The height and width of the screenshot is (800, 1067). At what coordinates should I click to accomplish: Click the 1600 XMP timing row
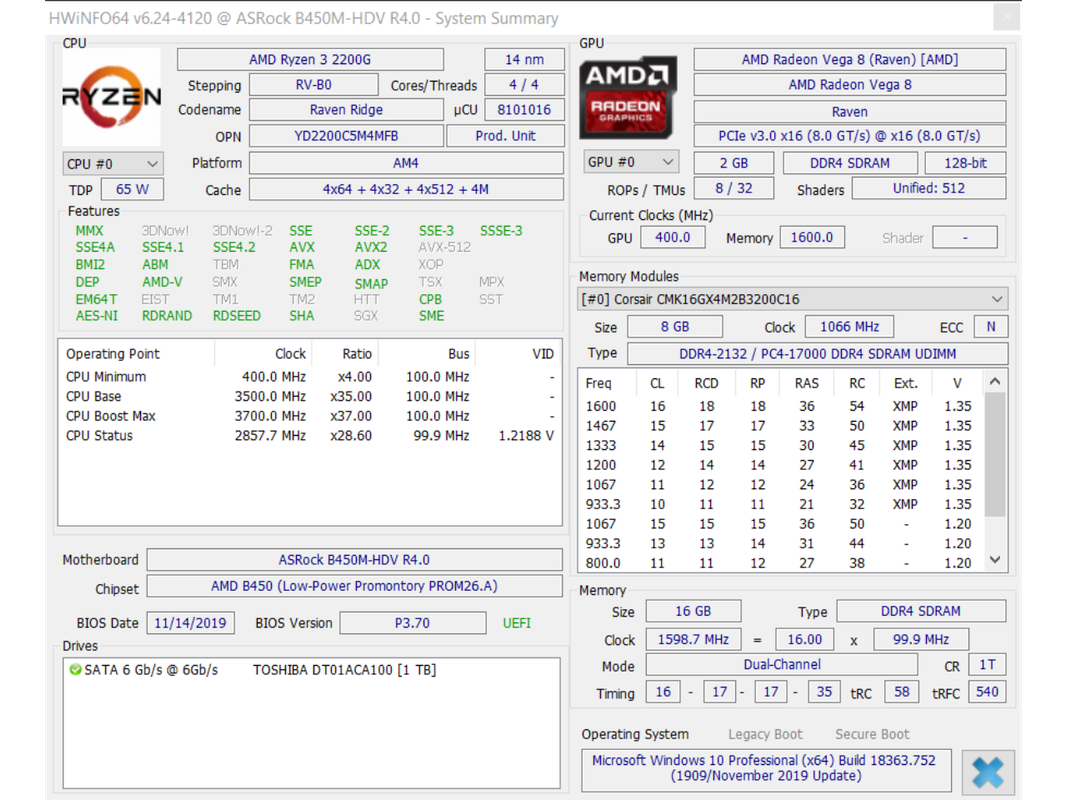(x=781, y=407)
